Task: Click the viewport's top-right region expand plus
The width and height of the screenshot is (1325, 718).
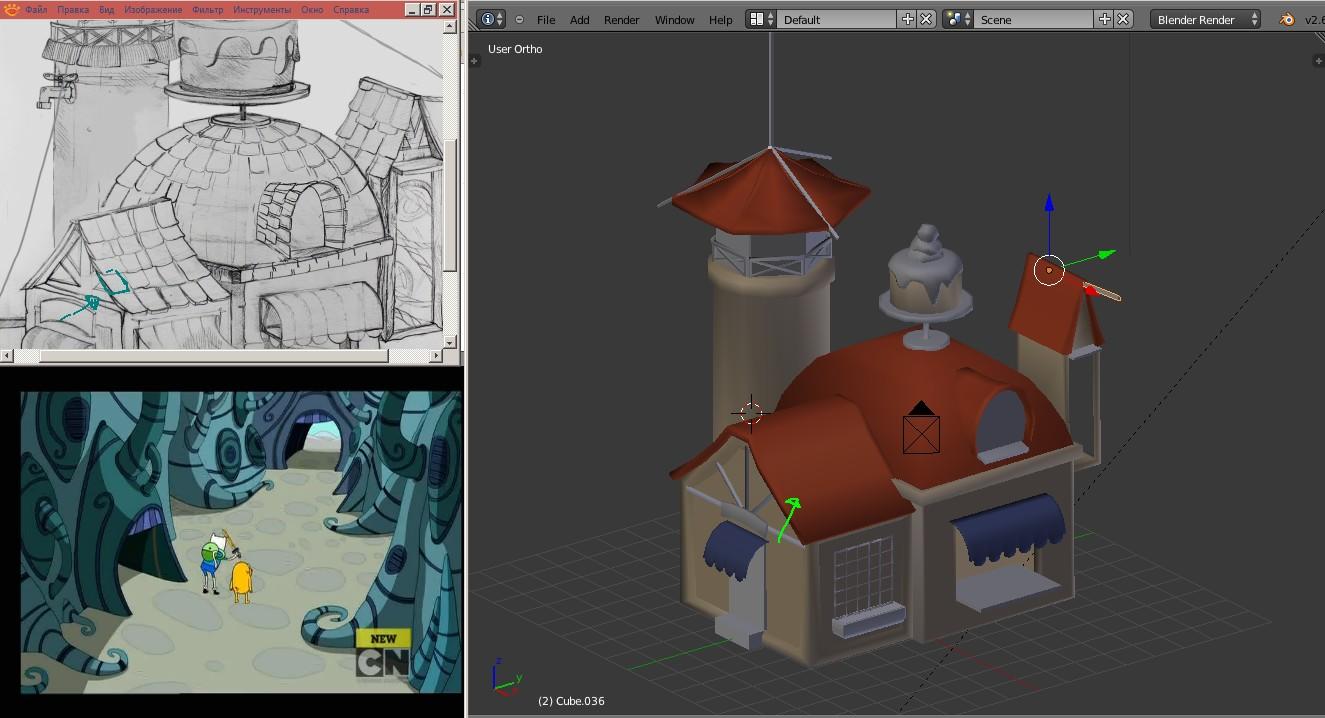Action: [1319, 61]
